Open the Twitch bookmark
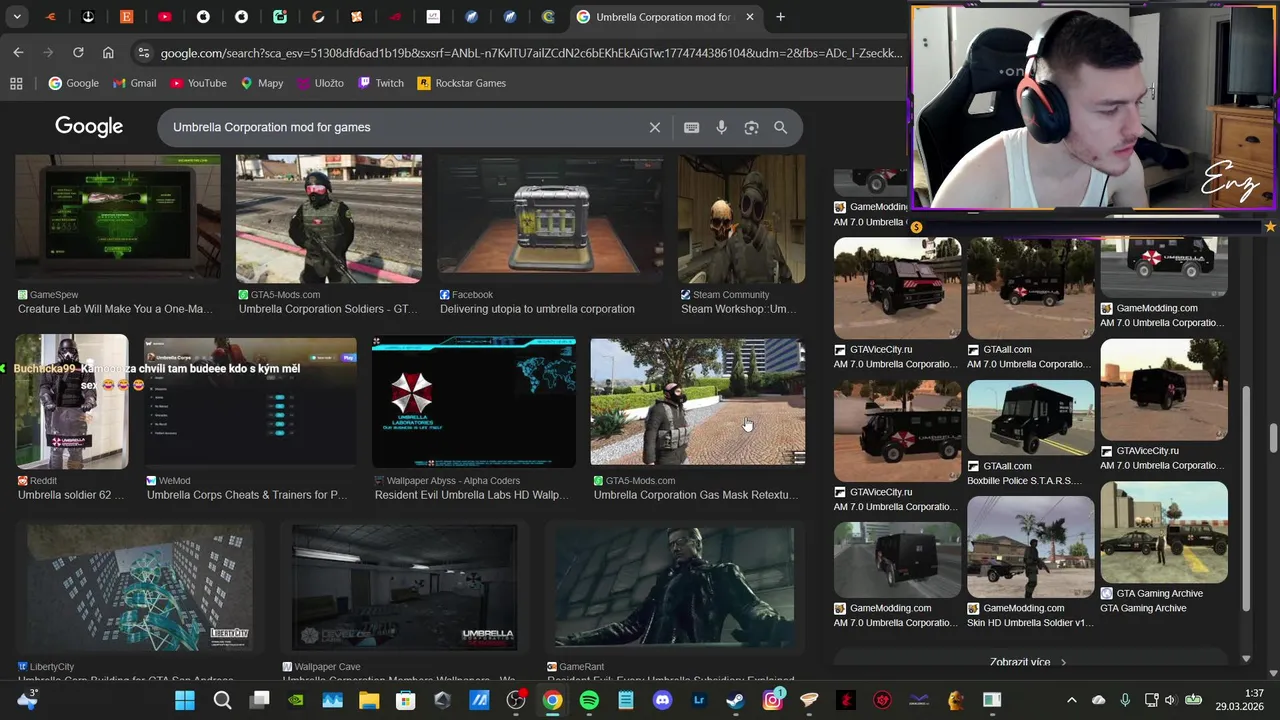This screenshot has width=1280, height=720. 381,83
